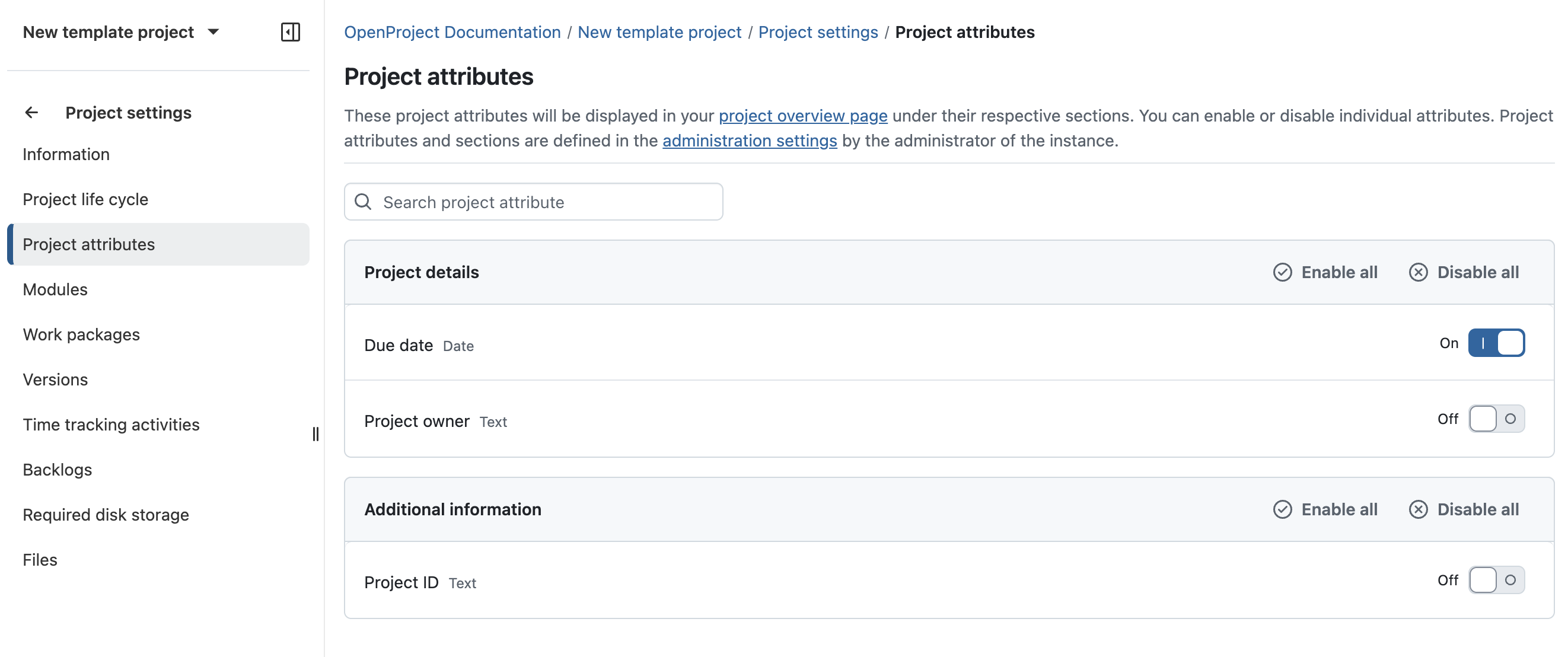Open the project overview page link
This screenshot has height=657, width=1568.
coord(802,116)
